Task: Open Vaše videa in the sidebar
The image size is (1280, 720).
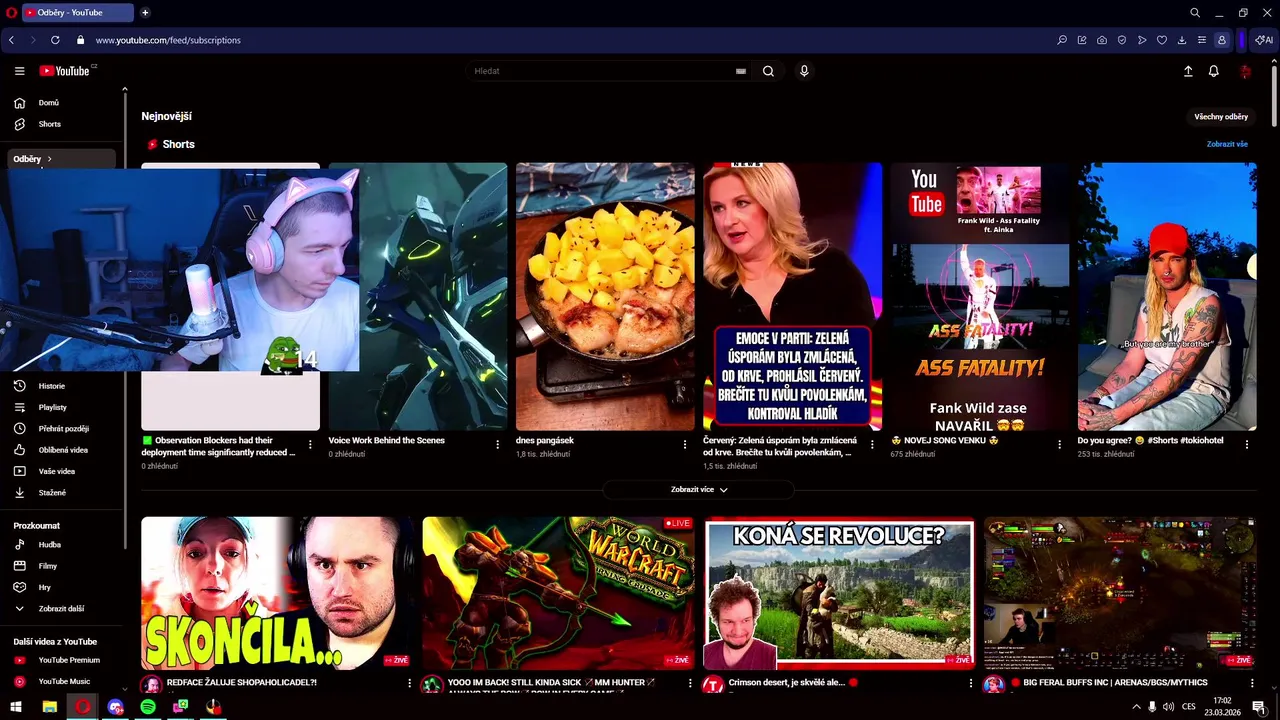Action: click(x=62, y=471)
